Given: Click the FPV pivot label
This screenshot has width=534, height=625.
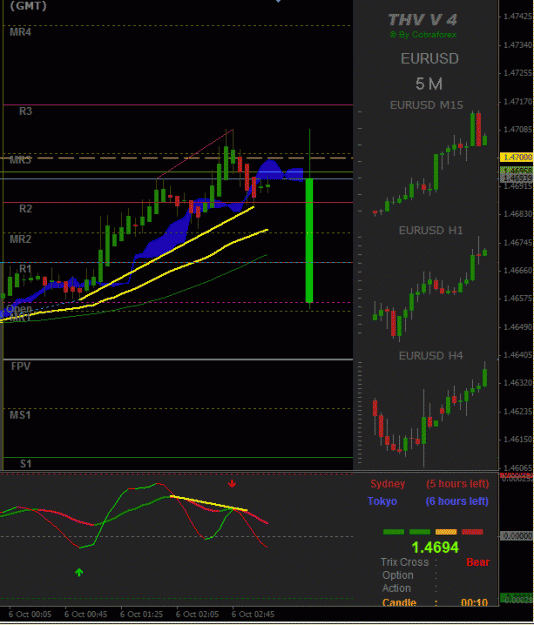Looking at the screenshot, I should (21, 366).
